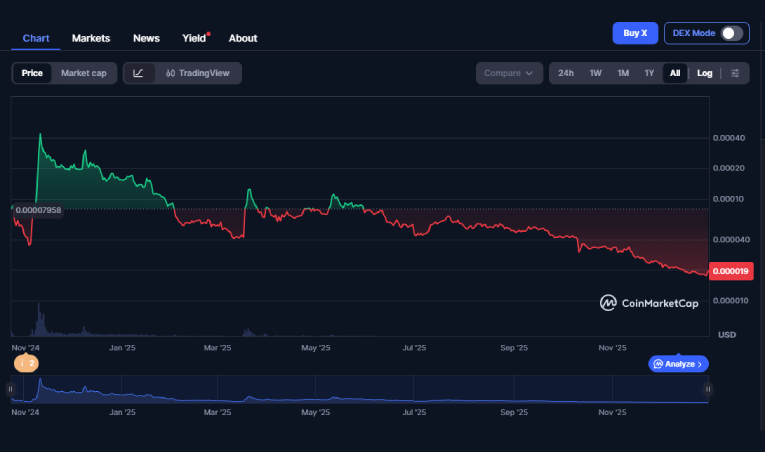Enable Log scale on the chart

pos(704,73)
